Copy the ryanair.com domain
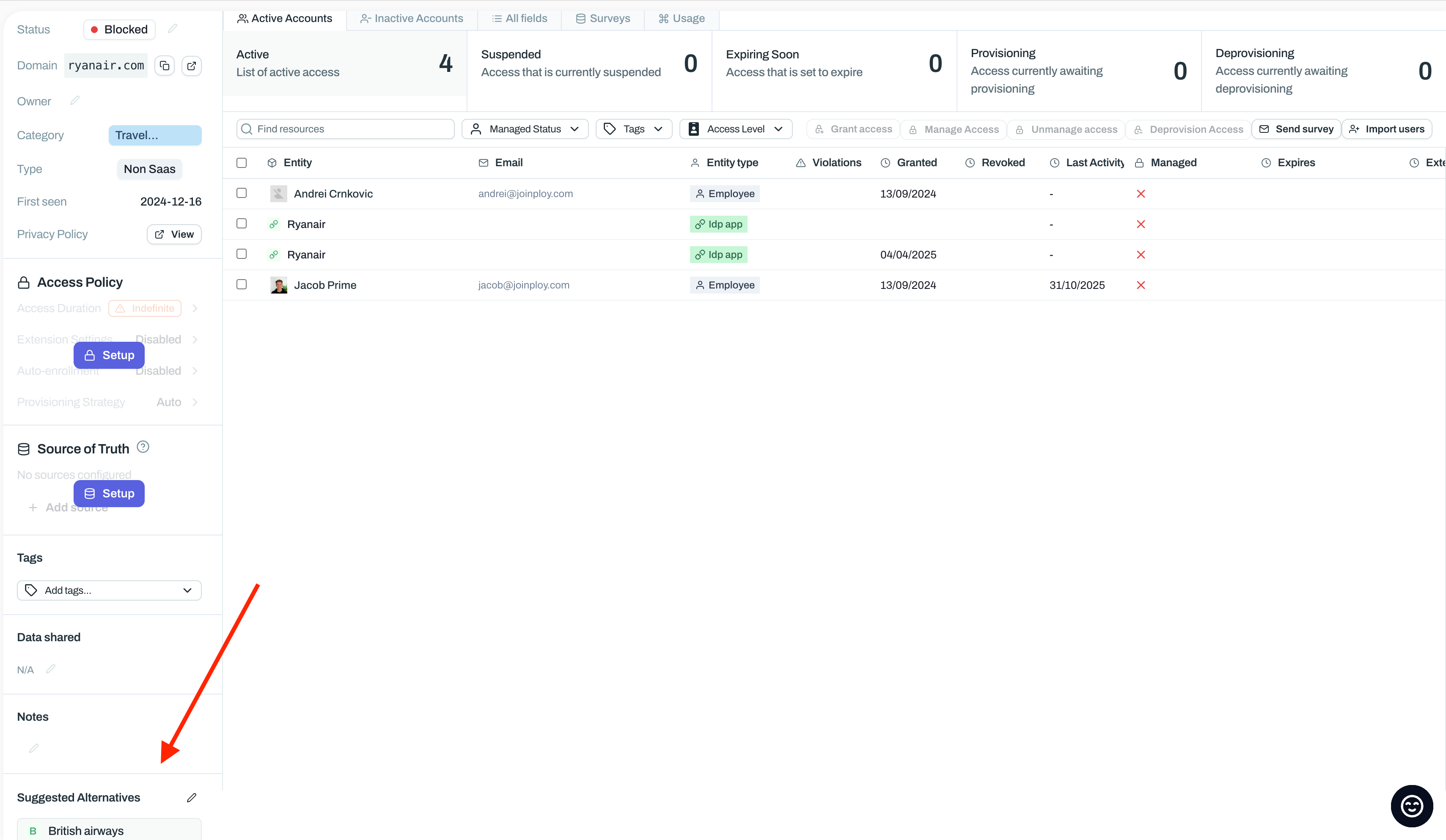The height and width of the screenshot is (840, 1446). [165, 66]
